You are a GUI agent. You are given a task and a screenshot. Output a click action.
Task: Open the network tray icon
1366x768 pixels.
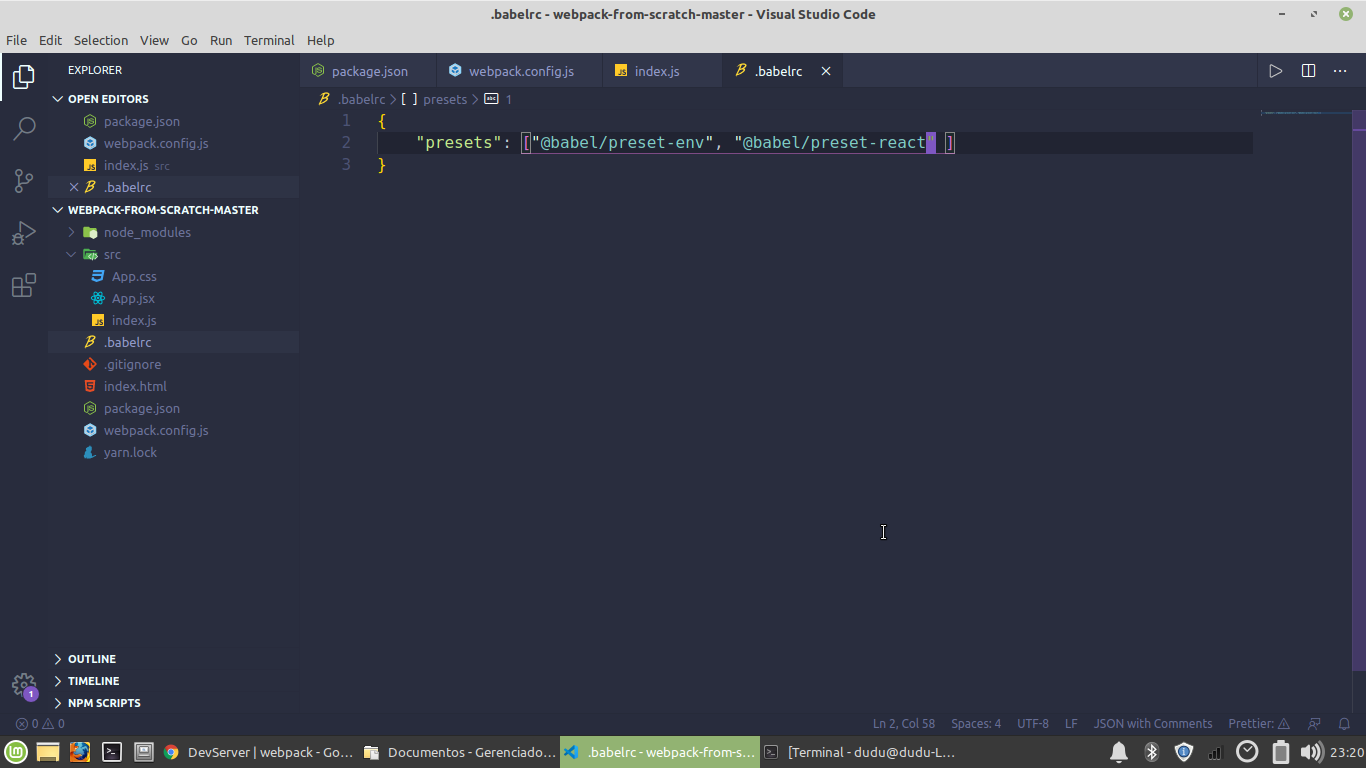click(x=1215, y=752)
